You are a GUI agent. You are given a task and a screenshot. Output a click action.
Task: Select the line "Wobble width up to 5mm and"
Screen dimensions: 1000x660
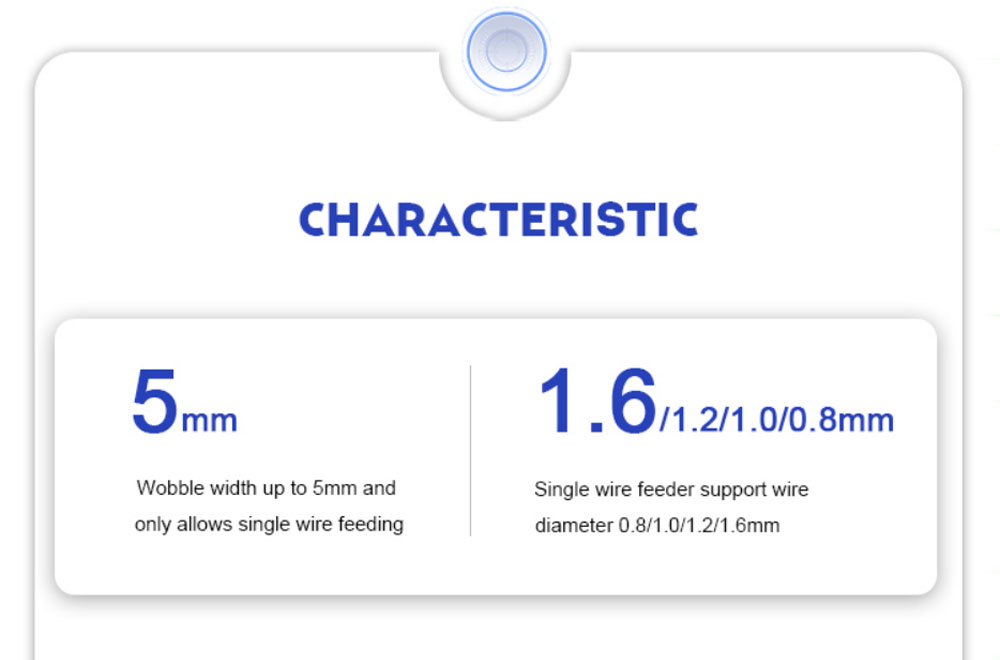pos(266,488)
